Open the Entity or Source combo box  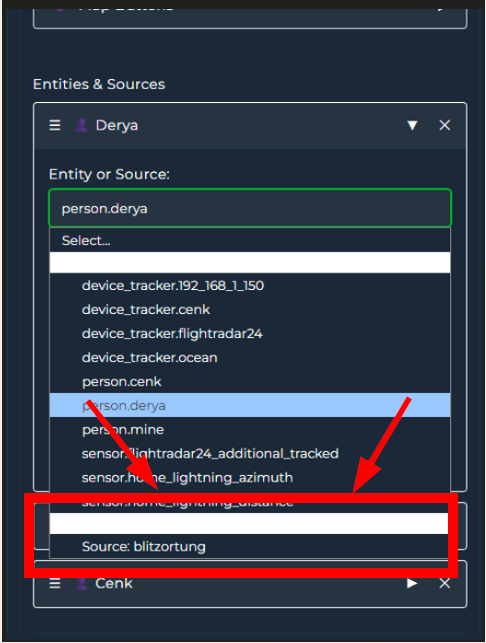click(250, 208)
